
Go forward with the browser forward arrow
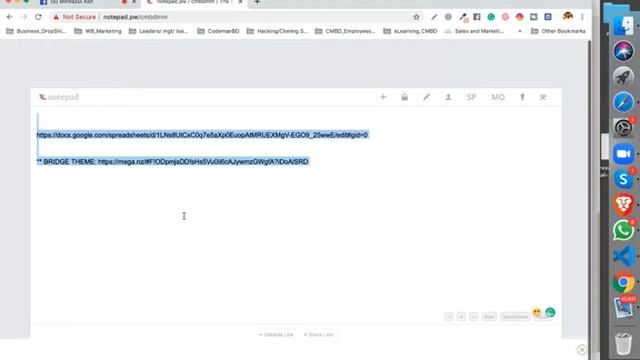click(x=24, y=17)
